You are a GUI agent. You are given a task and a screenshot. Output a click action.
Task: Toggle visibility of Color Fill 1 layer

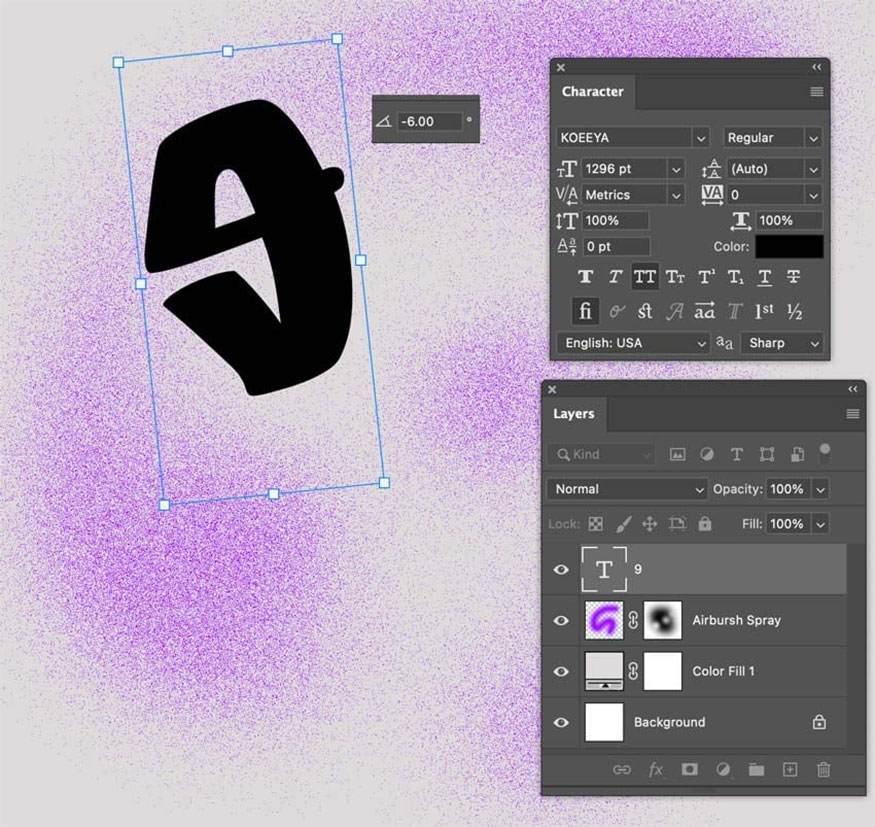coord(562,671)
